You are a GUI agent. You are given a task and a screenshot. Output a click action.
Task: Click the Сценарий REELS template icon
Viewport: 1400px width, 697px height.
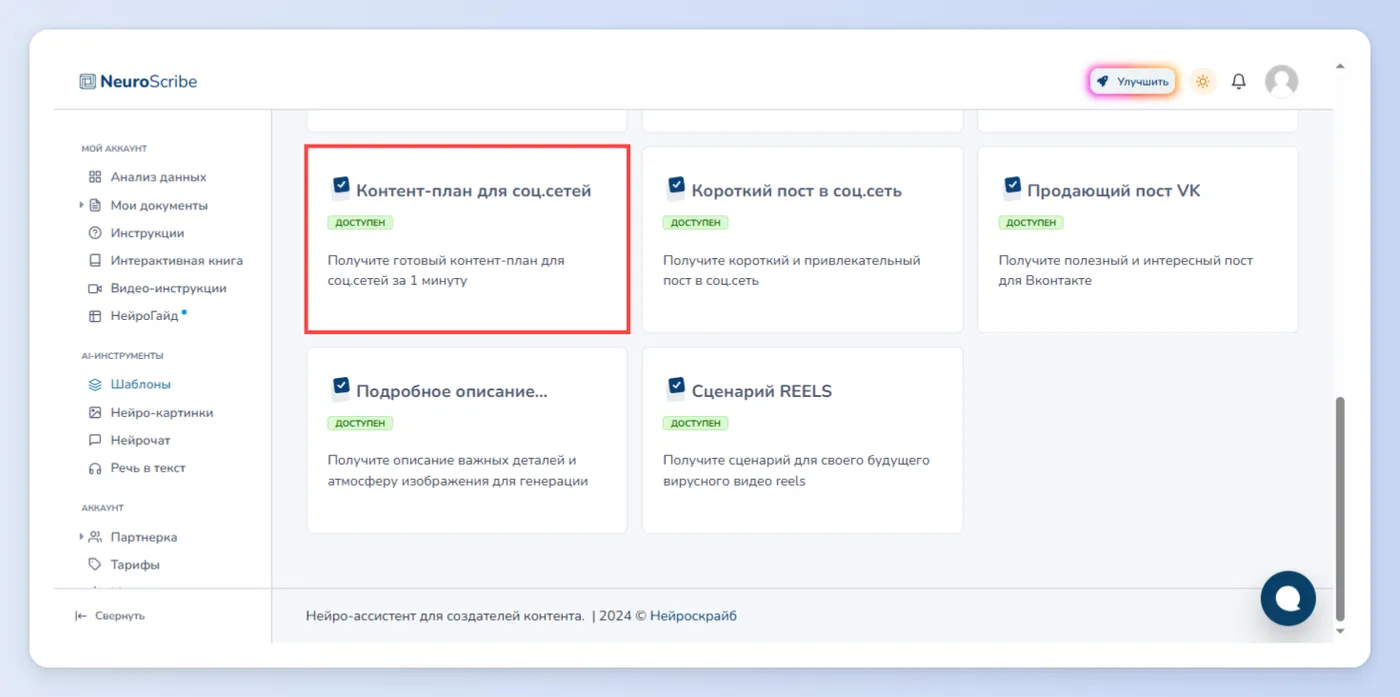coord(676,388)
